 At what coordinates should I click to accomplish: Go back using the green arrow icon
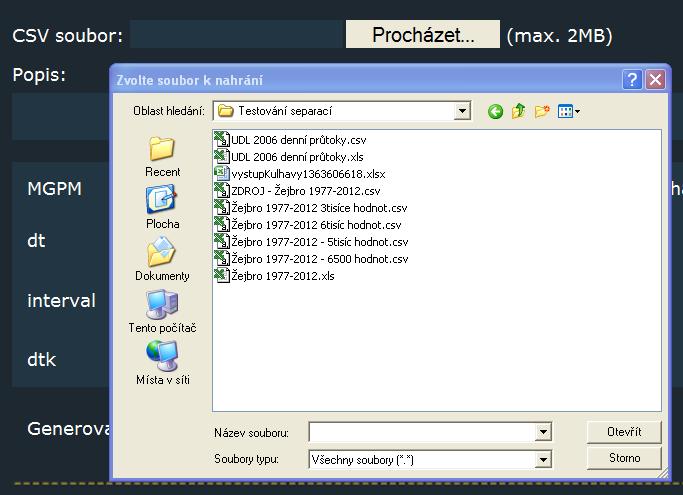[x=495, y=112]
